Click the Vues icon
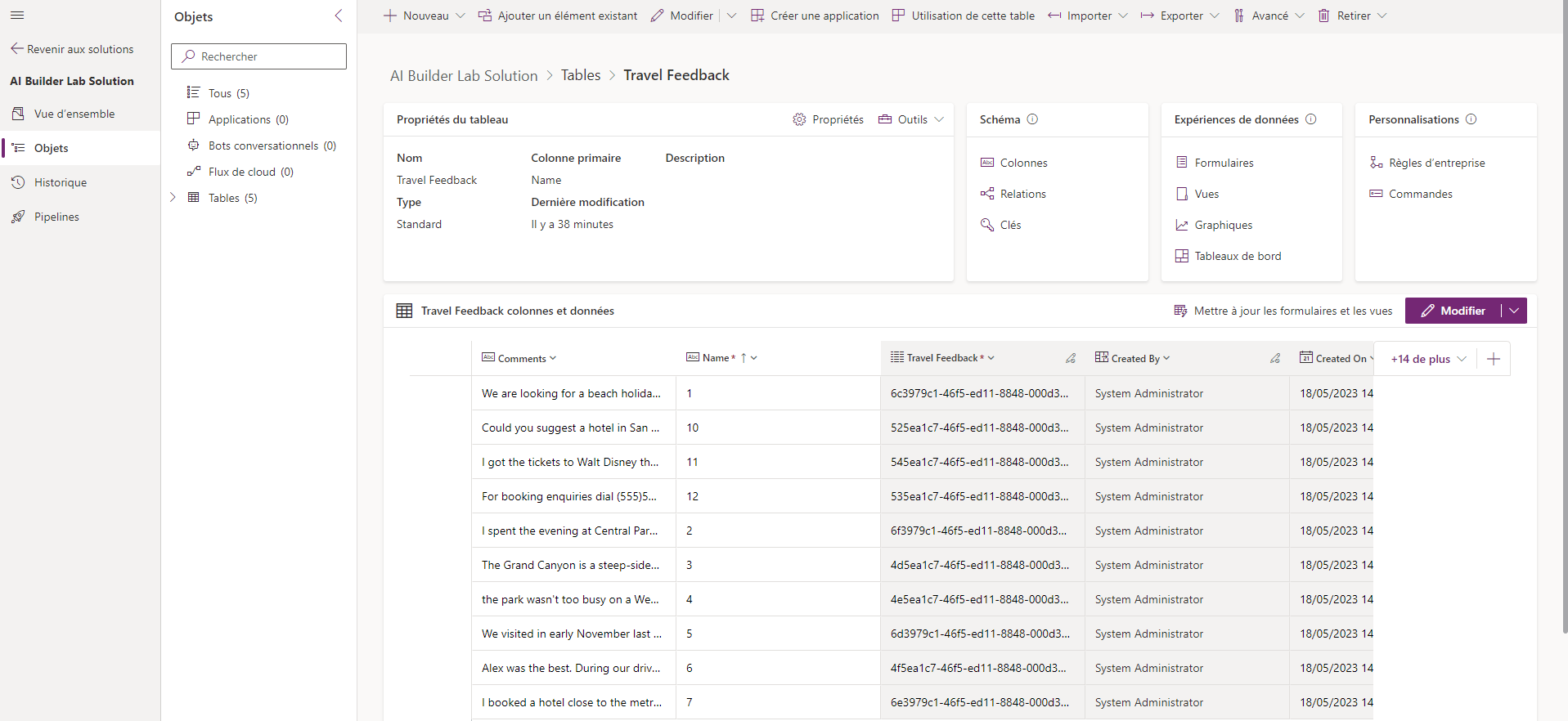 point(1182,194)
